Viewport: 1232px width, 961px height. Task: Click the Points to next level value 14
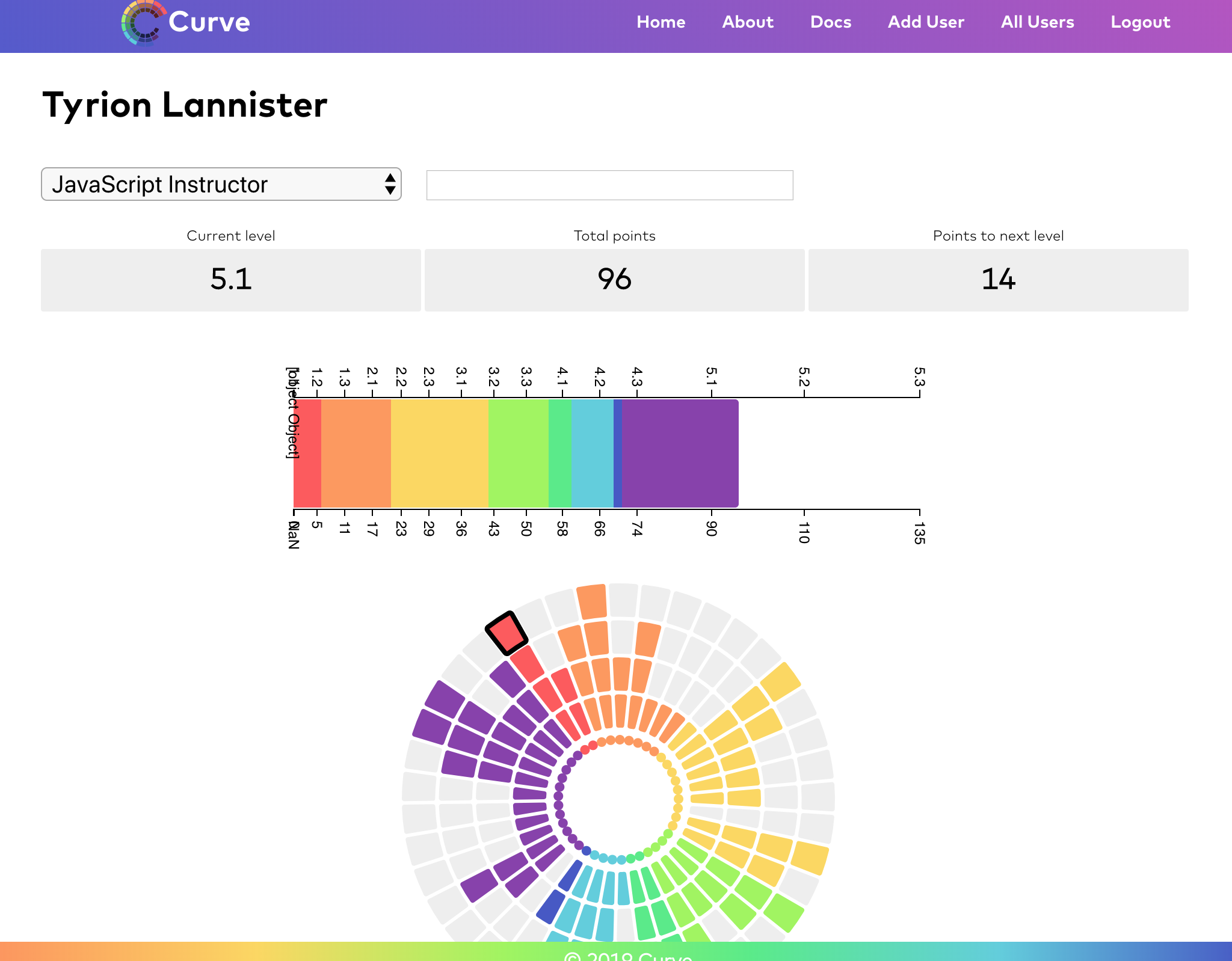(x=998, y=280)
